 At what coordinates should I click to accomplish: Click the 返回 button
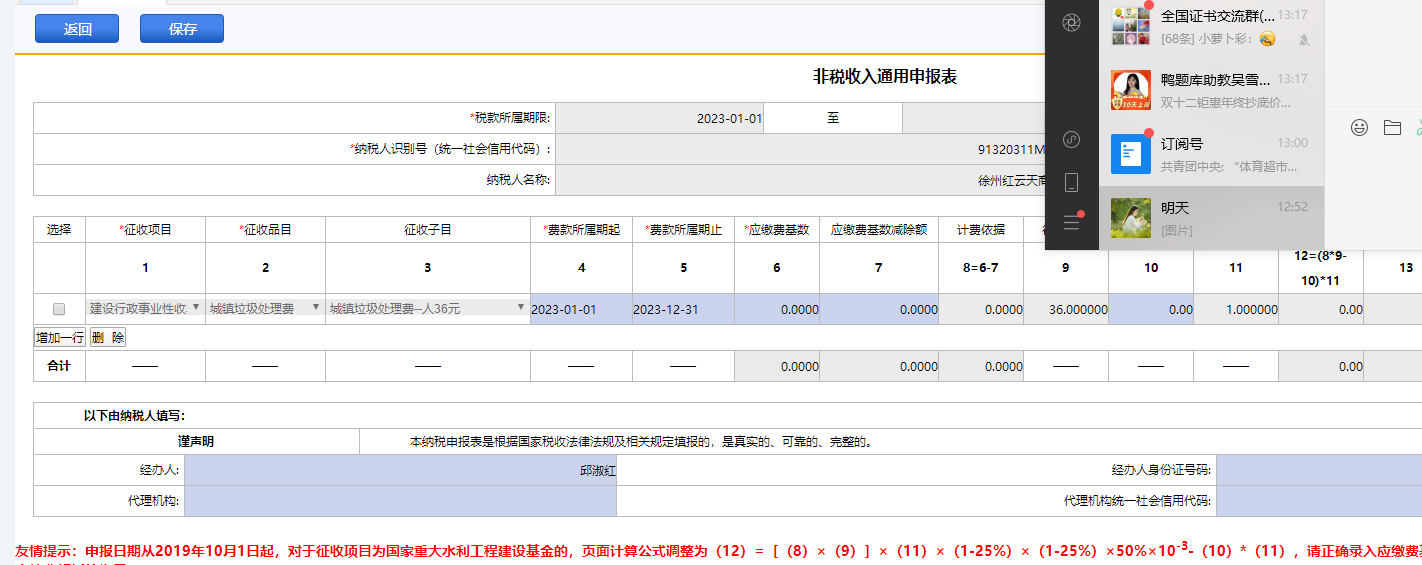(77, 29)
